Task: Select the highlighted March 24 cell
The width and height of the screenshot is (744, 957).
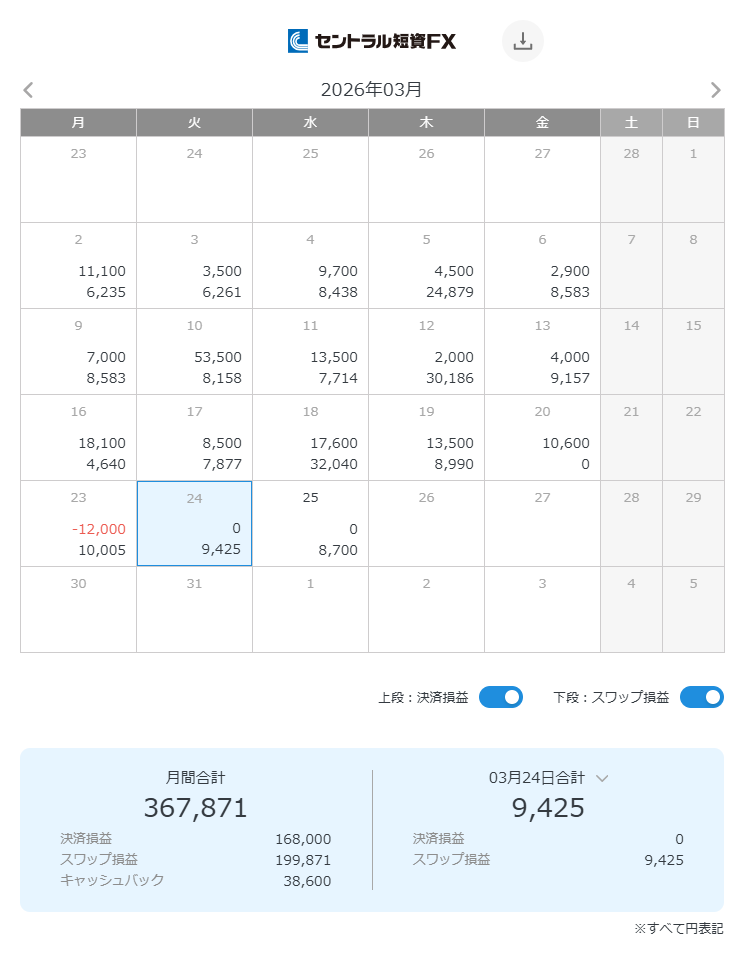Action: (x=194, y=523)
